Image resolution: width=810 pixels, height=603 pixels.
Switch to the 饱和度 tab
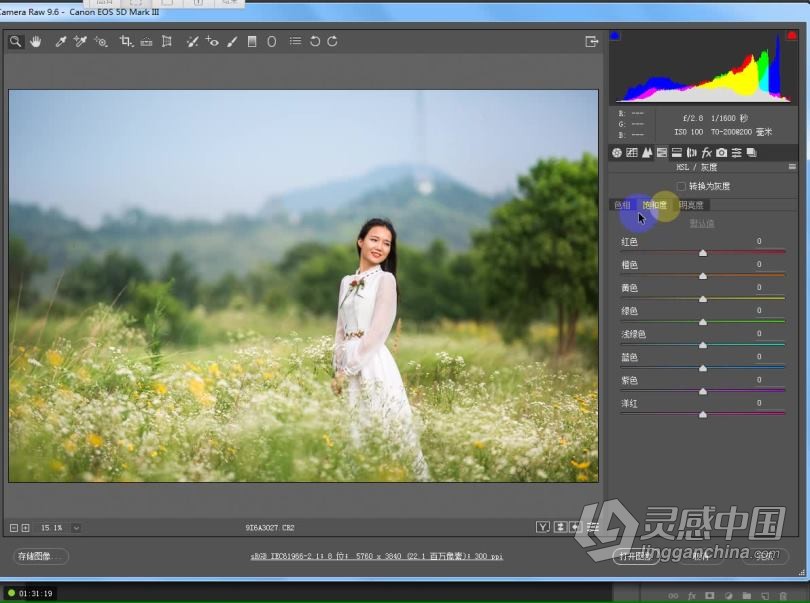655,205
